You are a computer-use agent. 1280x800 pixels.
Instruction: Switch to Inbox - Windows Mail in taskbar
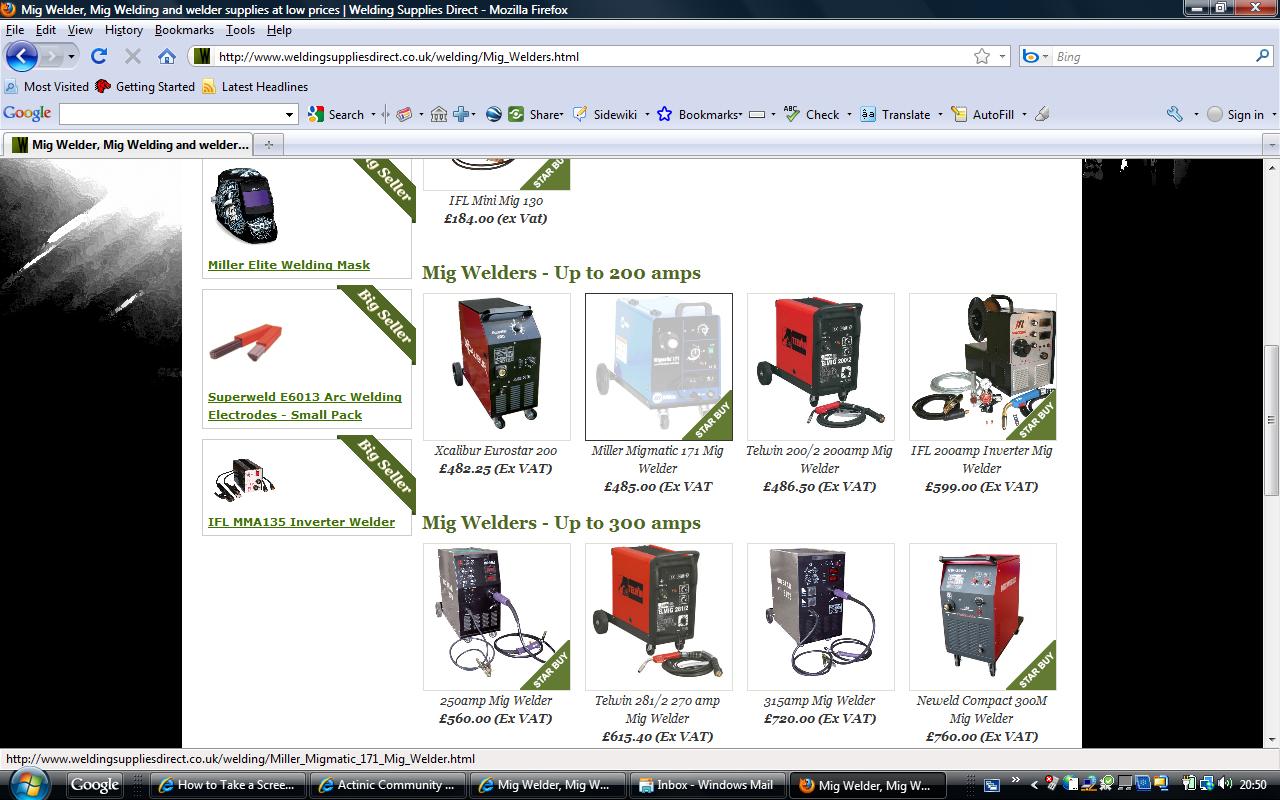(706, 785)
